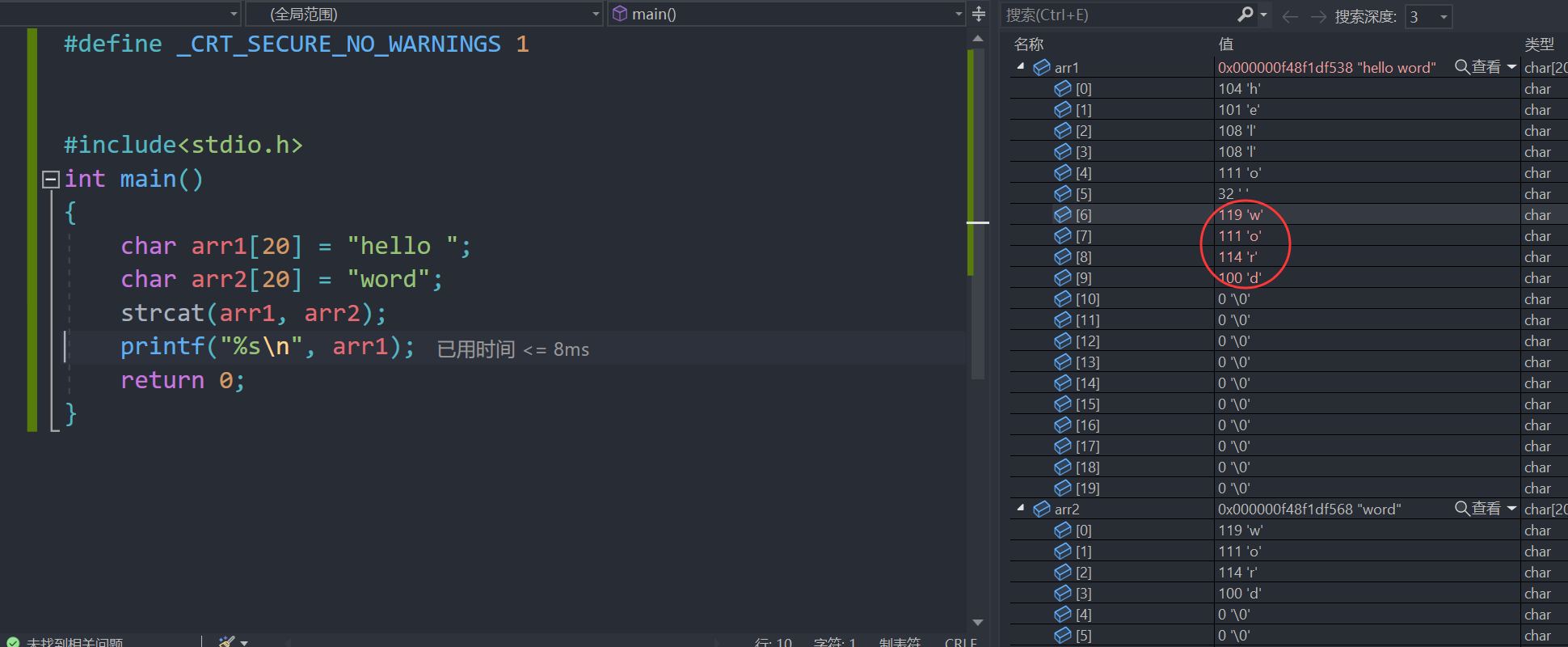Open the view visualizer dropdown for arr2
1568x647 pixels.
tap(1511, 509)
